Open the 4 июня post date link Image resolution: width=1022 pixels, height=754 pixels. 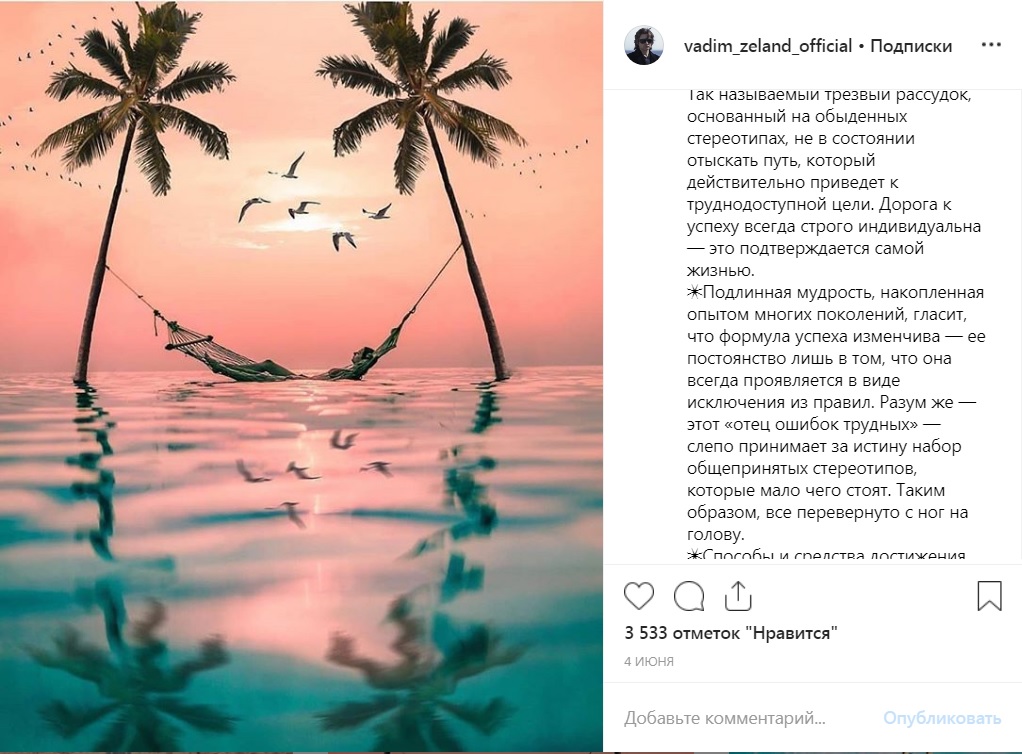coord(649,661)
